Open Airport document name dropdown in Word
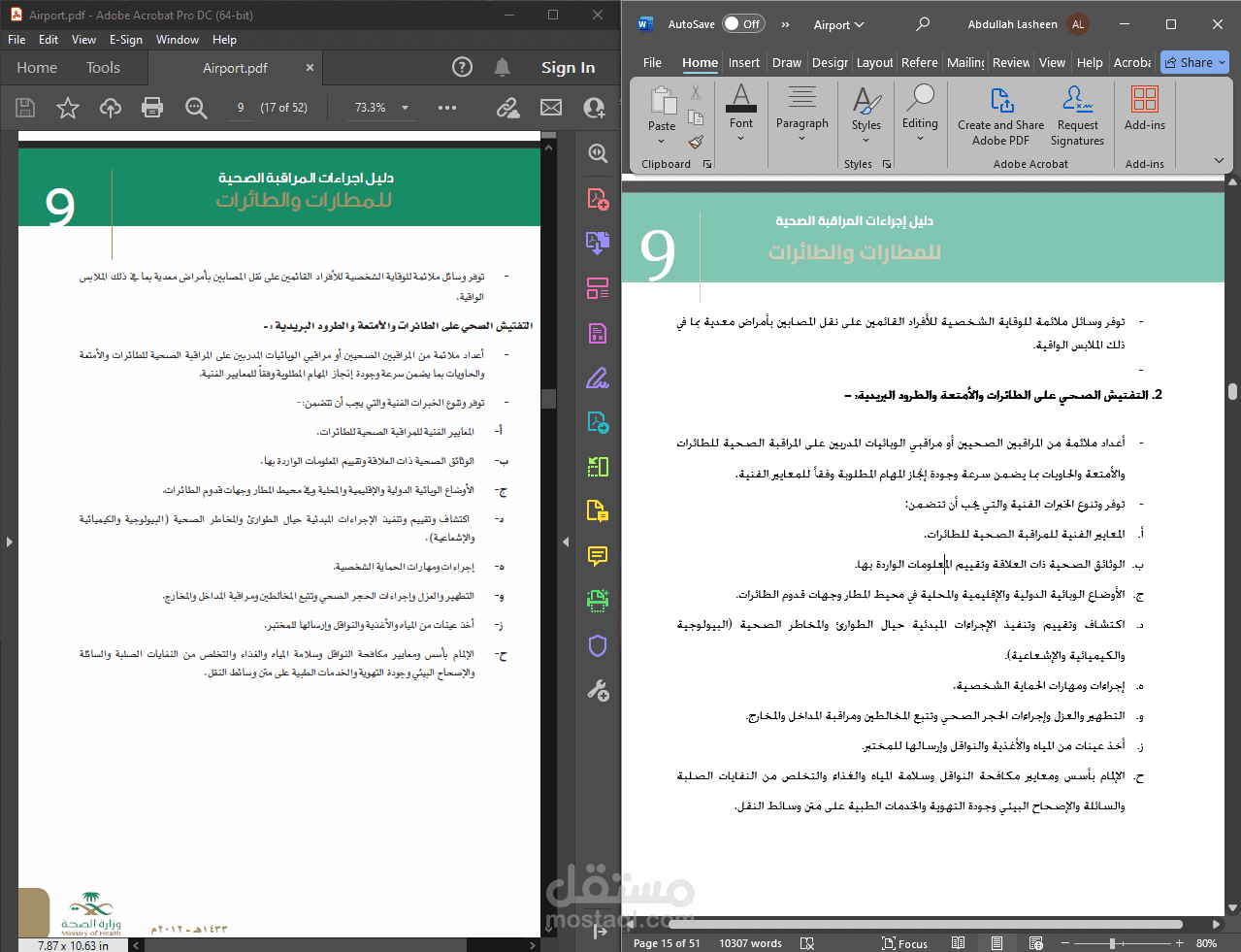The height and width of the screenshot is (952, 1241). [x=839, y=25]
